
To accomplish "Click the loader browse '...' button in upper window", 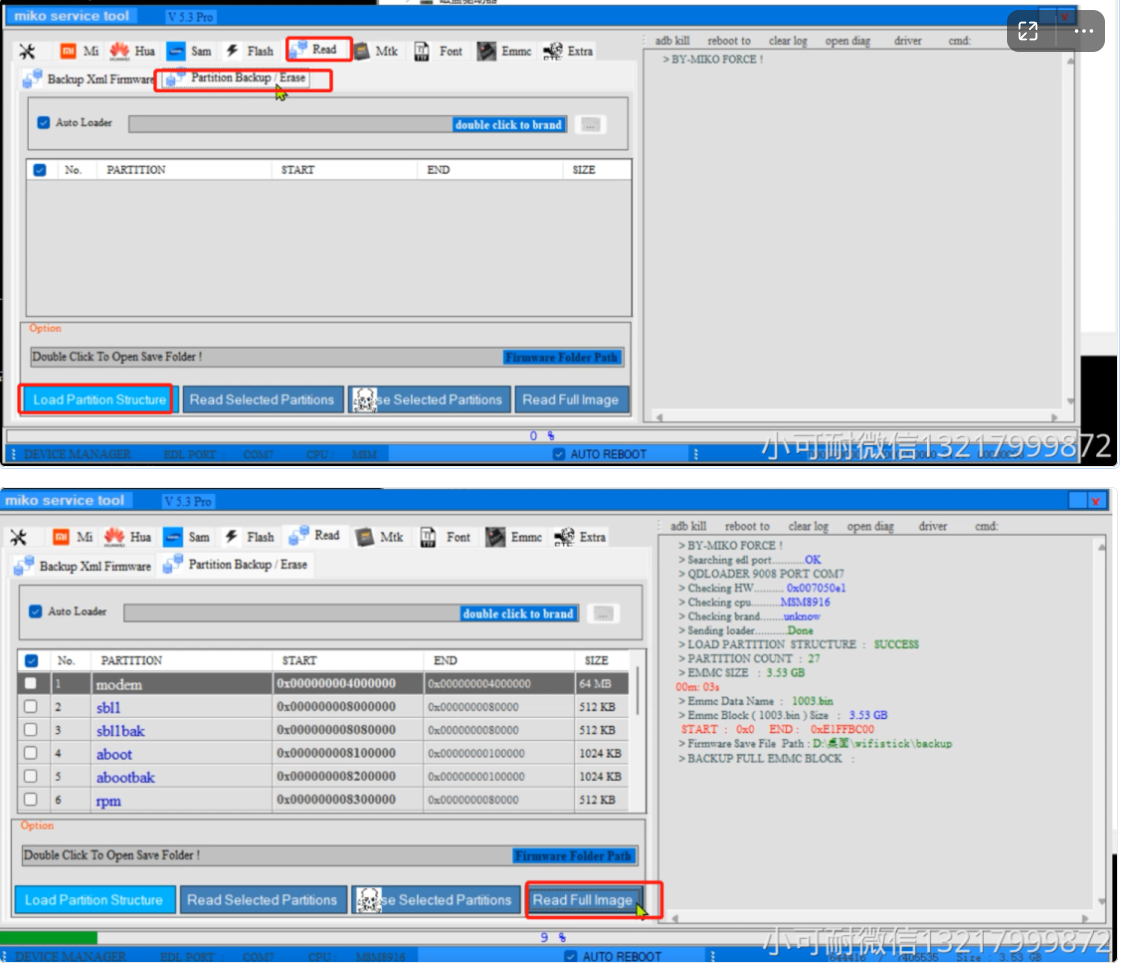I will pos(590,125).
